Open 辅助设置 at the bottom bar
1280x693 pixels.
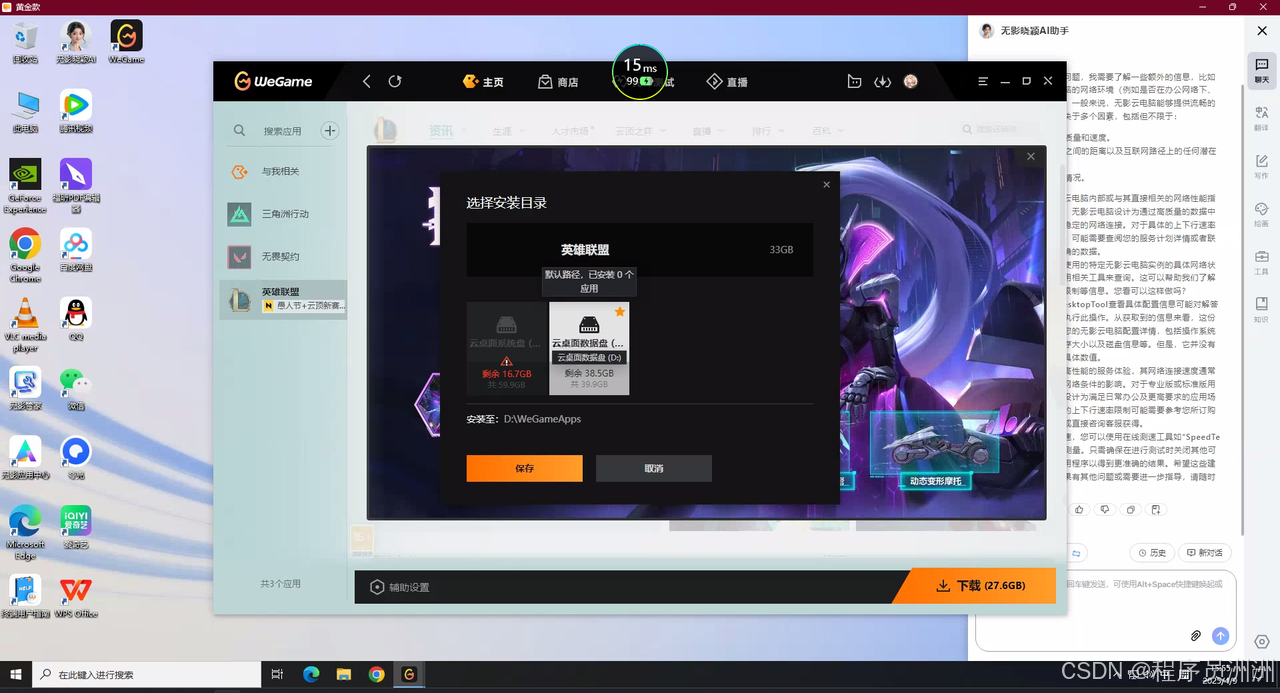tap(400, 587)
